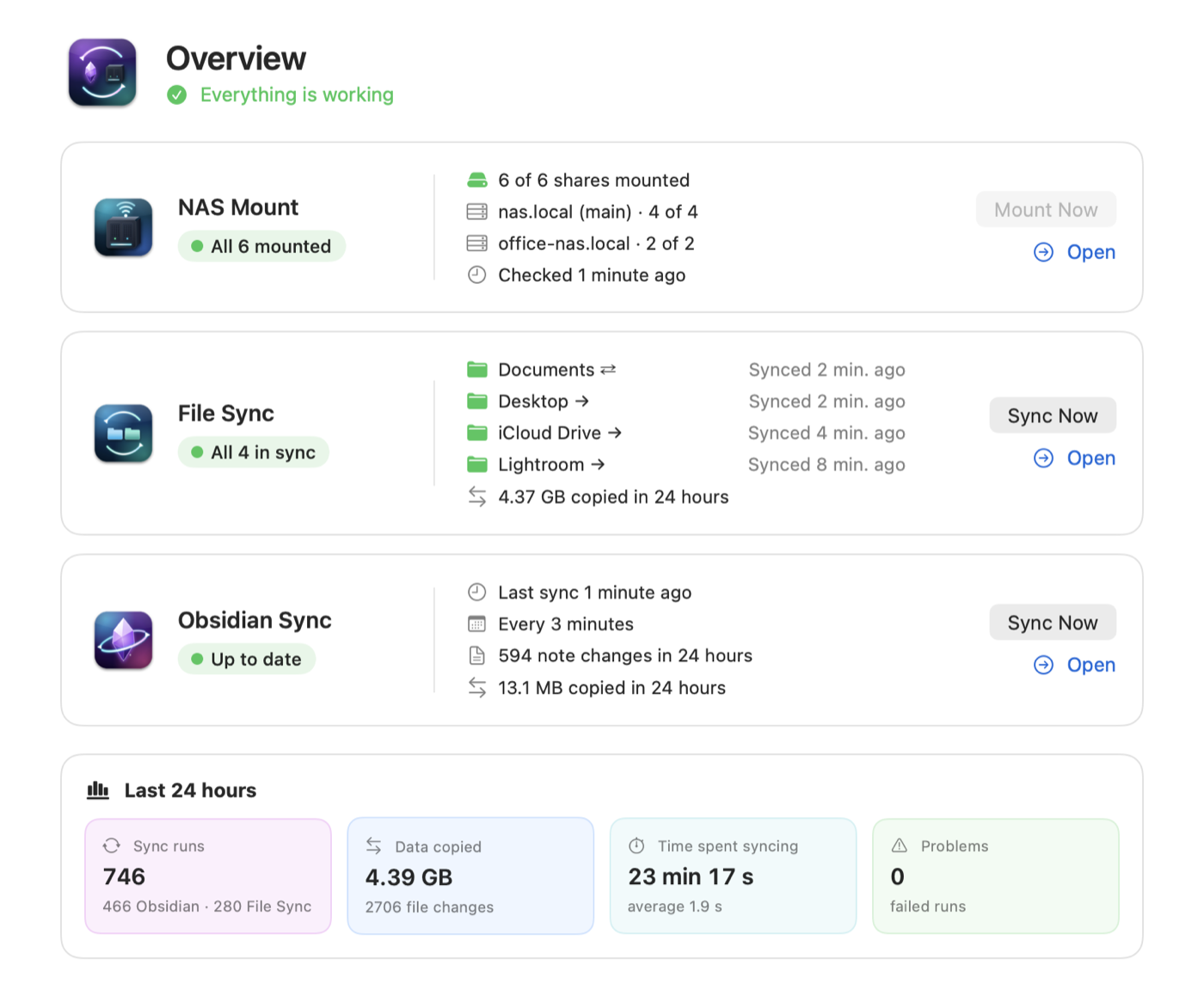The height and width of the screenshot is (989, 1204).
Task: Select the Time spent syncing card
Action: [734, 875]
